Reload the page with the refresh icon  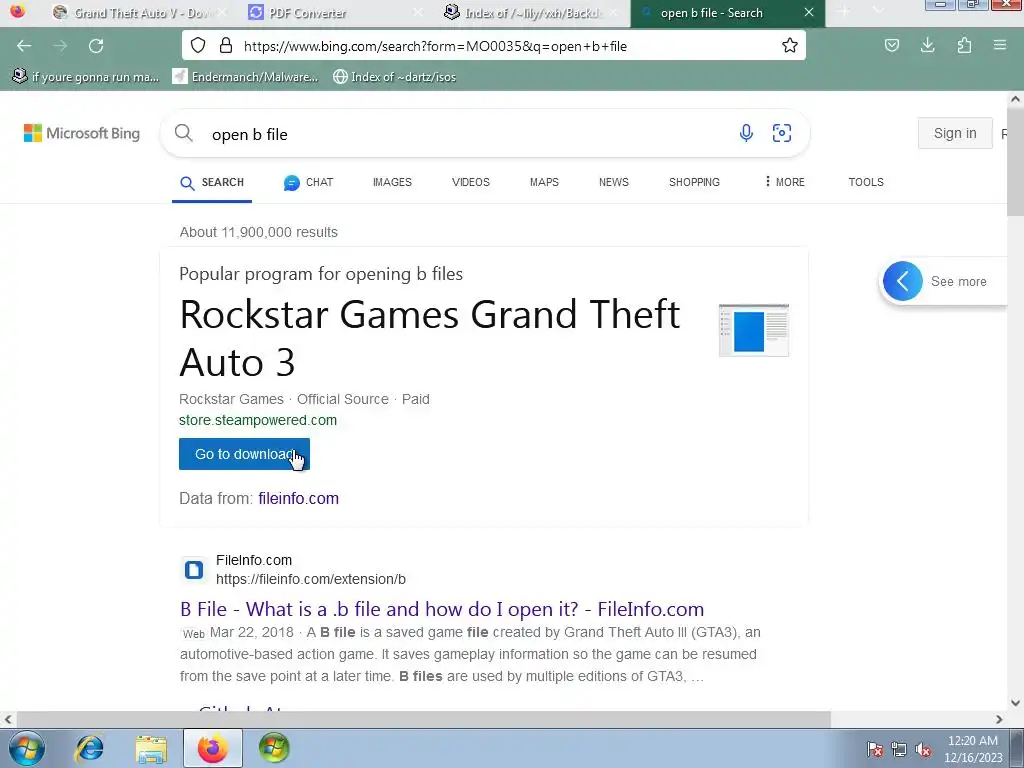tap(96, 46)
